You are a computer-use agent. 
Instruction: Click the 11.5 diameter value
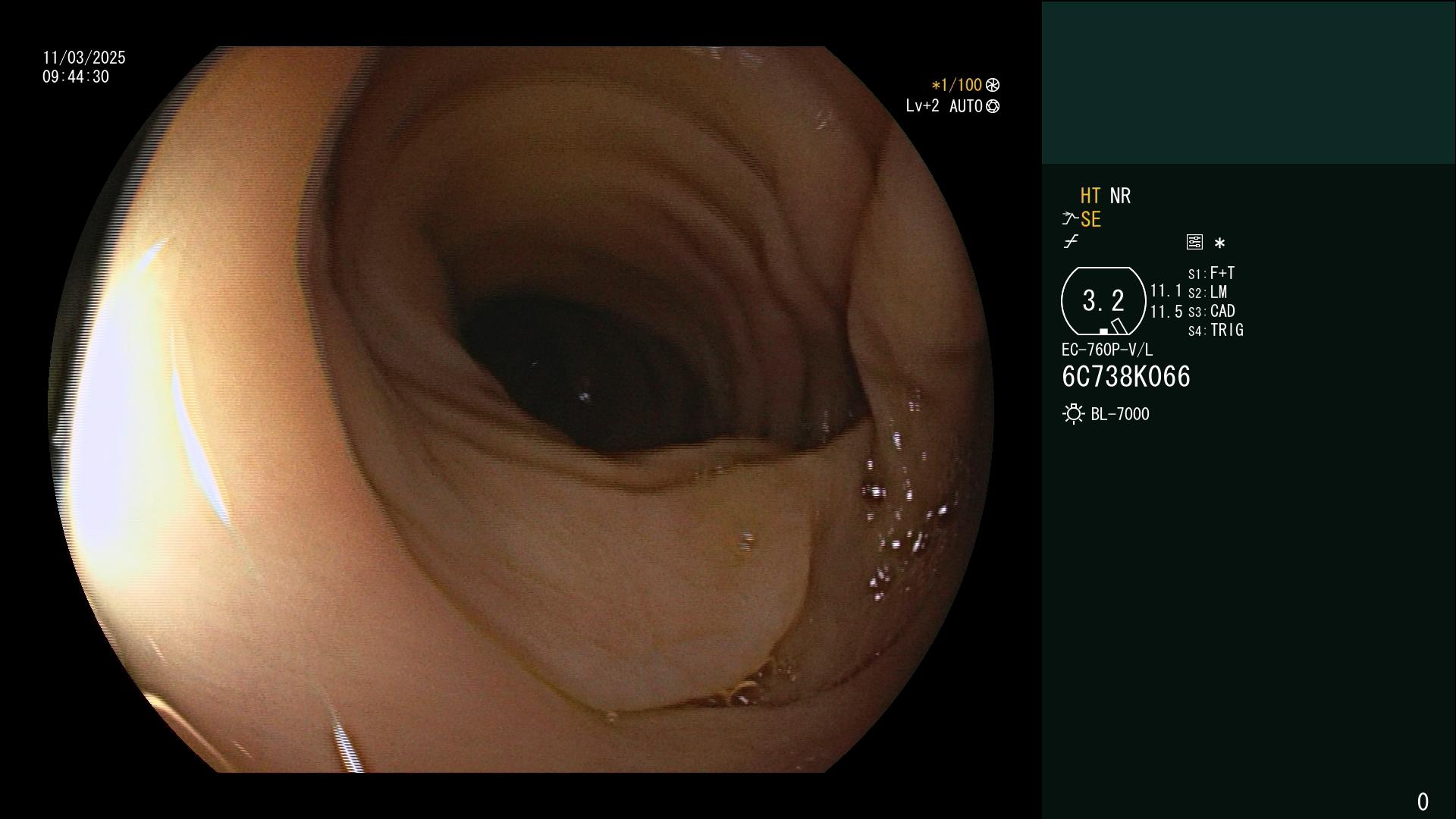(1166, 312)
